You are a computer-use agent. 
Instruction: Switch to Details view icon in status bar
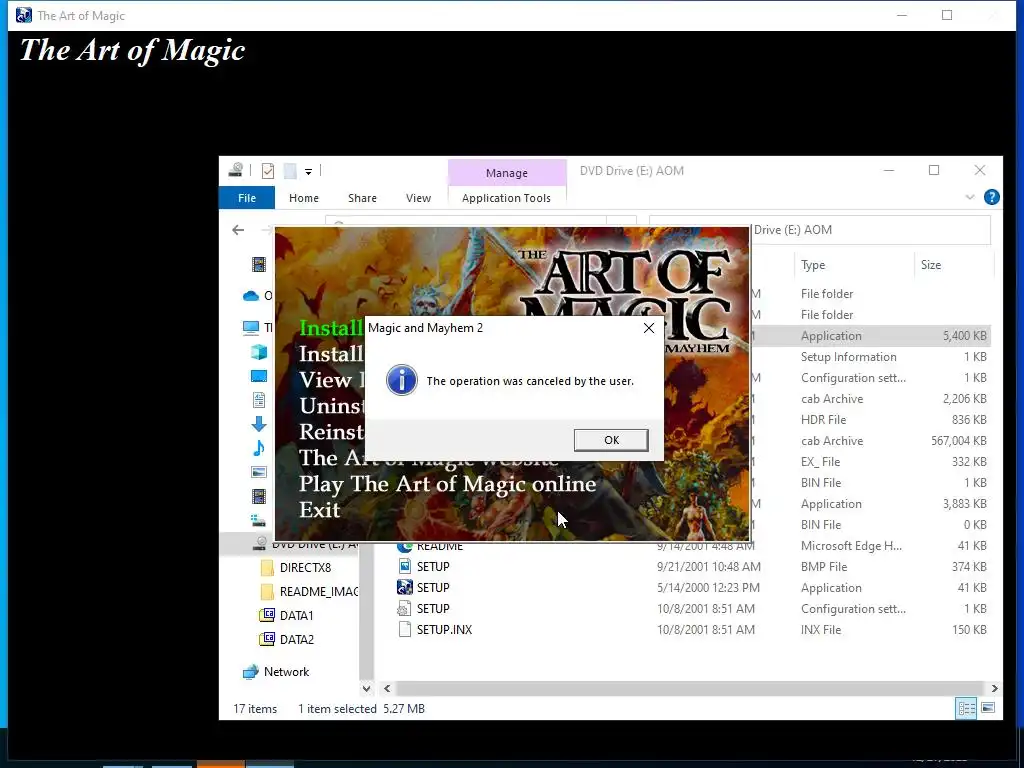(966, 708)
